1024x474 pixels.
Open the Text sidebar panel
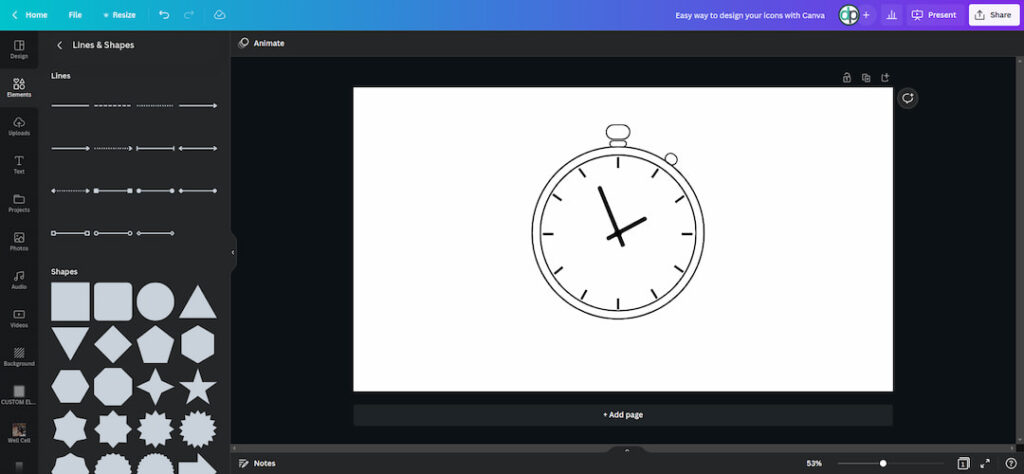tap(19, 165)
